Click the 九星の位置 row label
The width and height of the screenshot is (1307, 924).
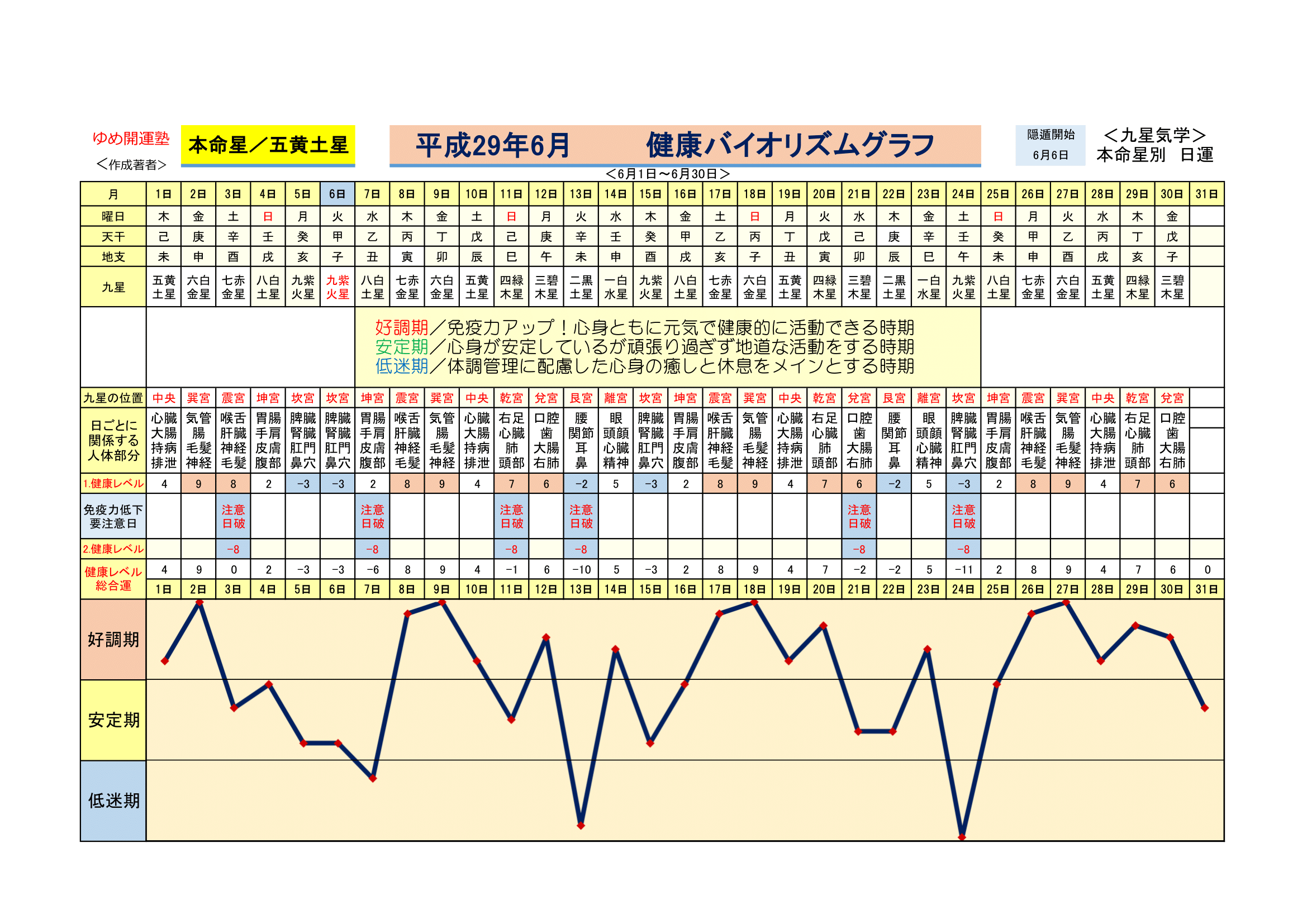coord(113,398)
